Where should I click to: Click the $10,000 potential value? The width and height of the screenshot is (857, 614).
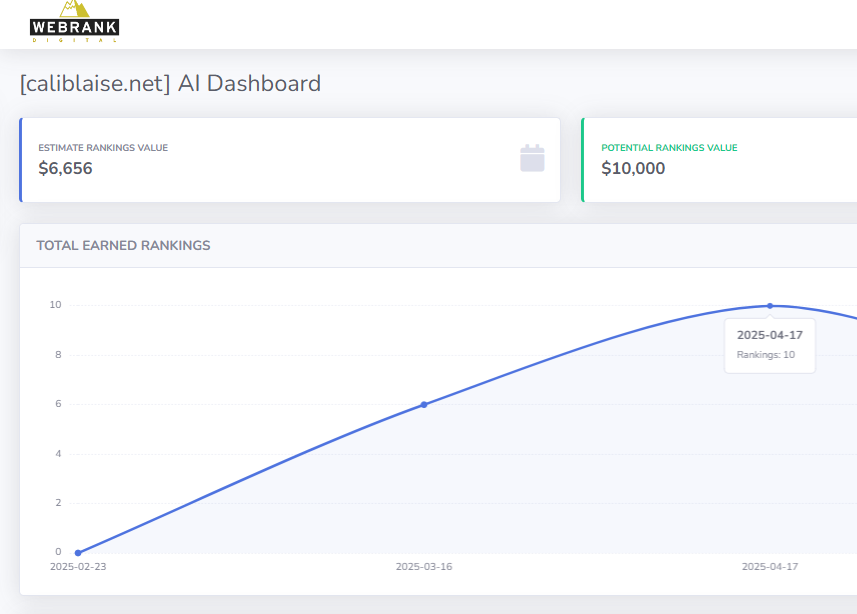point(633,169)
